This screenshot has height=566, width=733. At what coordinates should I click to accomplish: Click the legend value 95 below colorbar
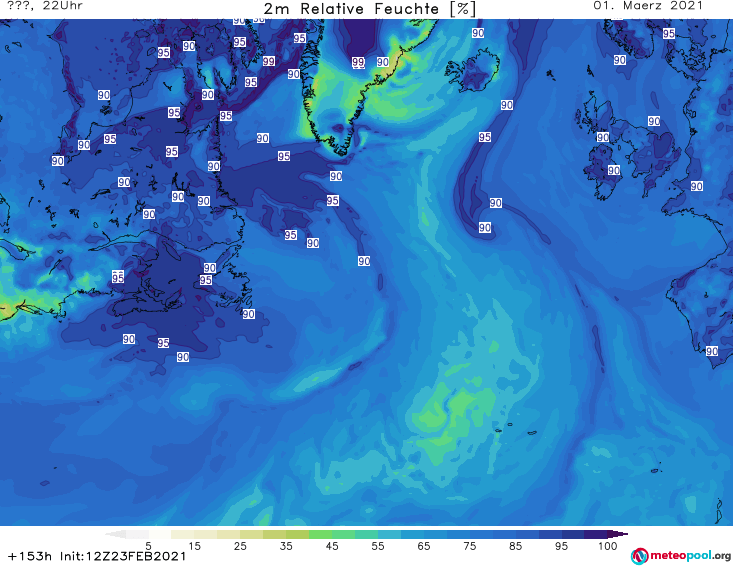(561, 546)
